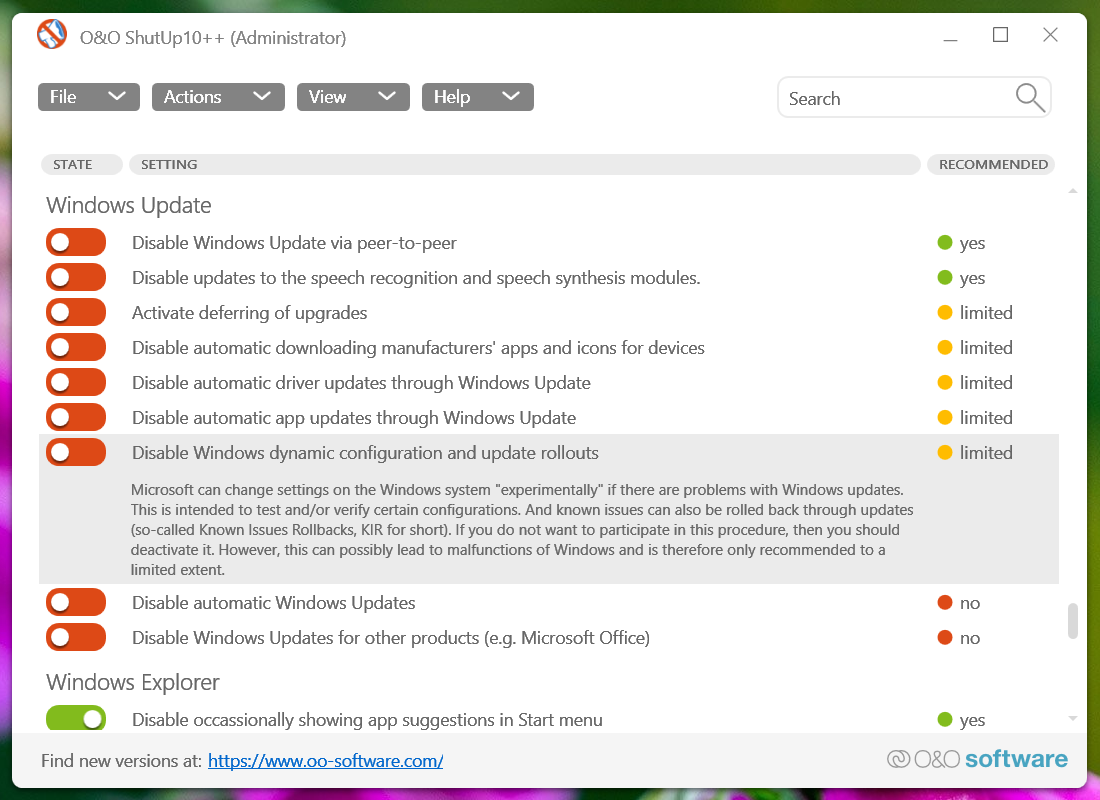This screenshot has width=1100, height=800.
Task: Click the vertical scrollbar thumb
Action: [1073, 620]
